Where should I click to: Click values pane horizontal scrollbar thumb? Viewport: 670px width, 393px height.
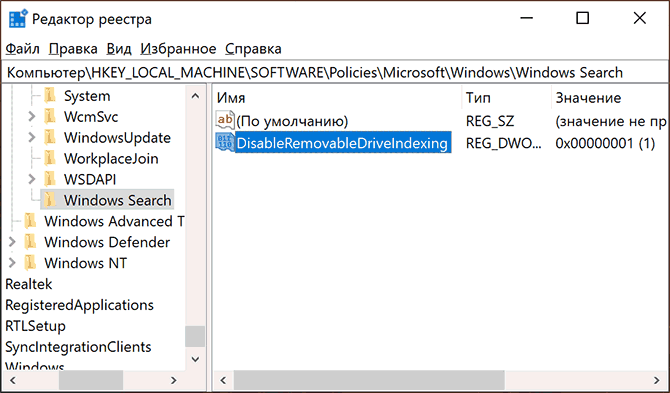tap(369, 380)
